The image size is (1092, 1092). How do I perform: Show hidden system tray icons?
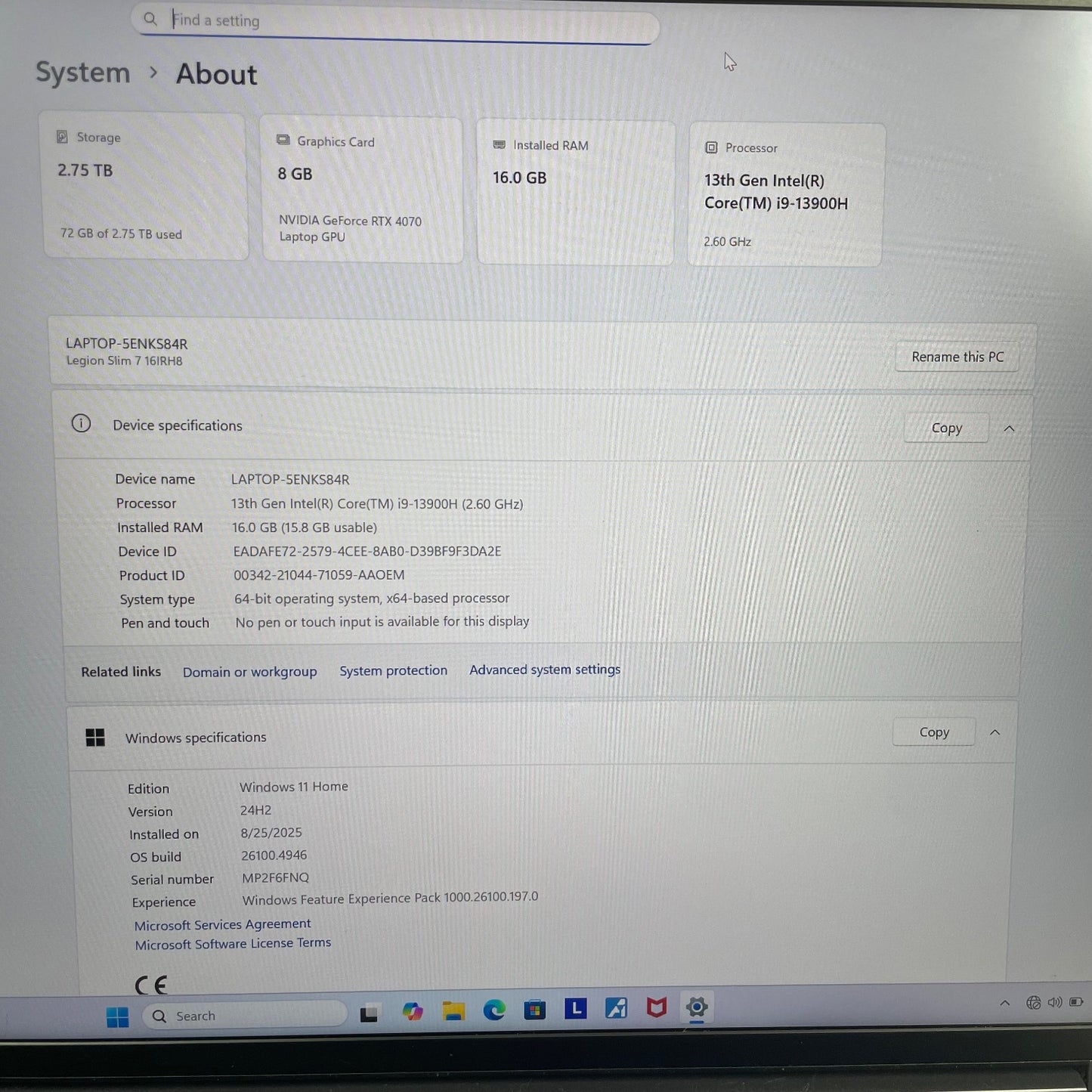point(1004,1003)
